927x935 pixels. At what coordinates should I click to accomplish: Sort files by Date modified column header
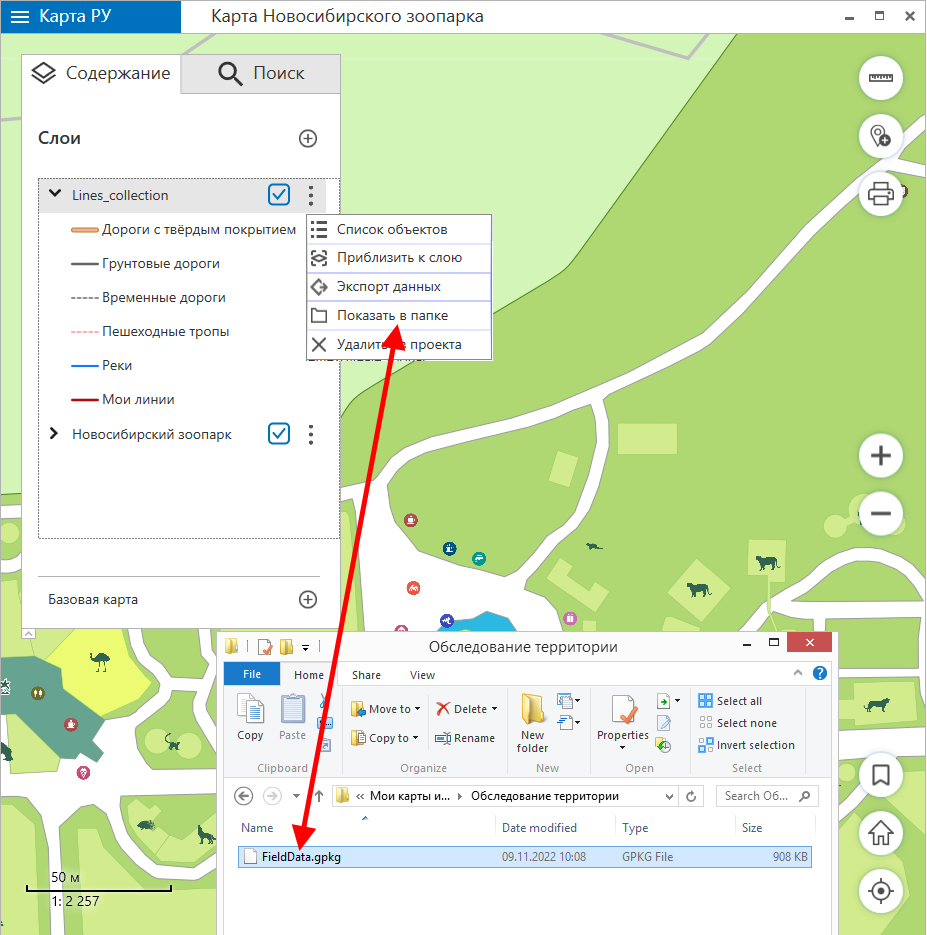coord(539,828)
